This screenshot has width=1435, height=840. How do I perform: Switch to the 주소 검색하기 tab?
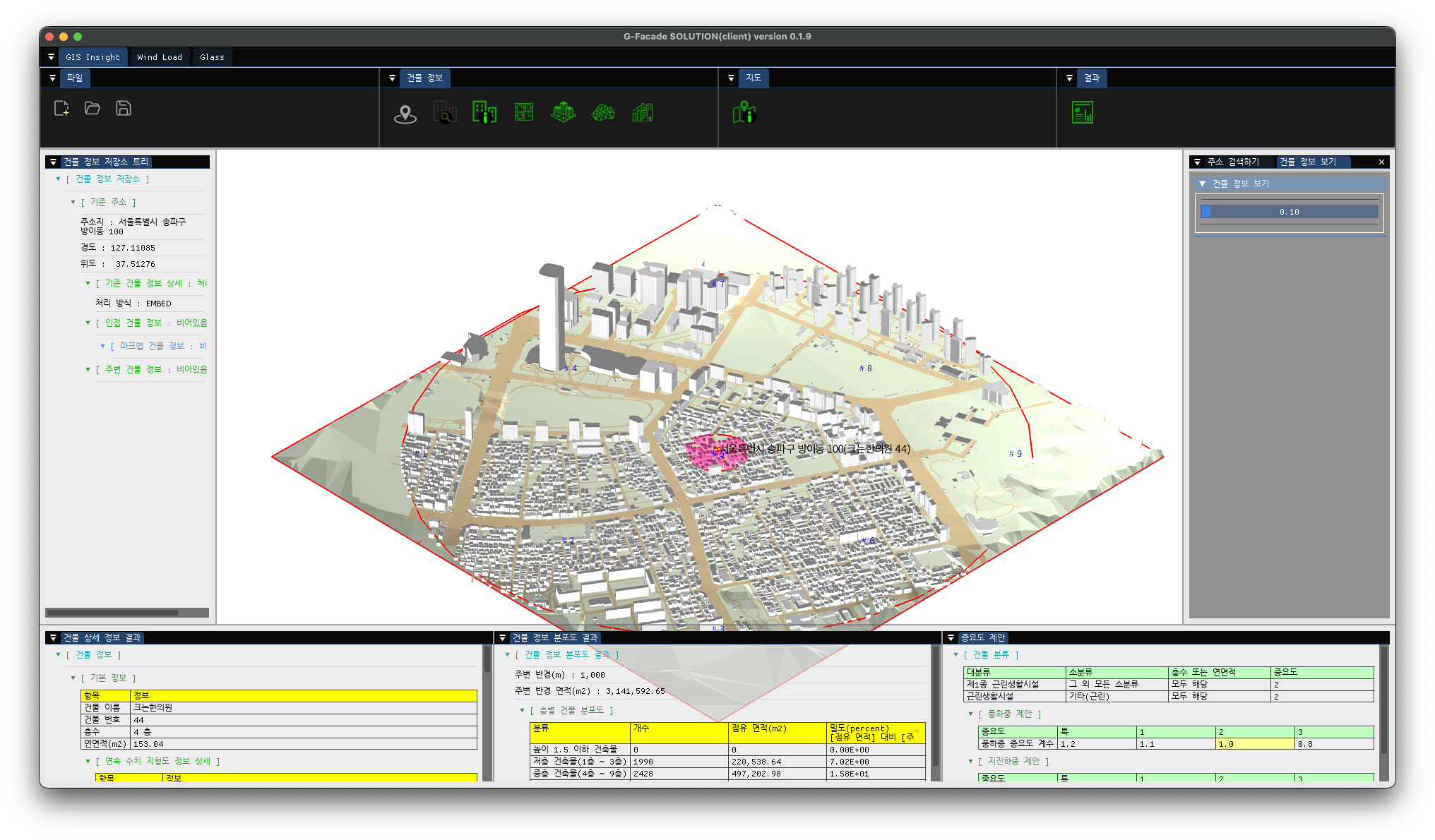pos(1233,162)
